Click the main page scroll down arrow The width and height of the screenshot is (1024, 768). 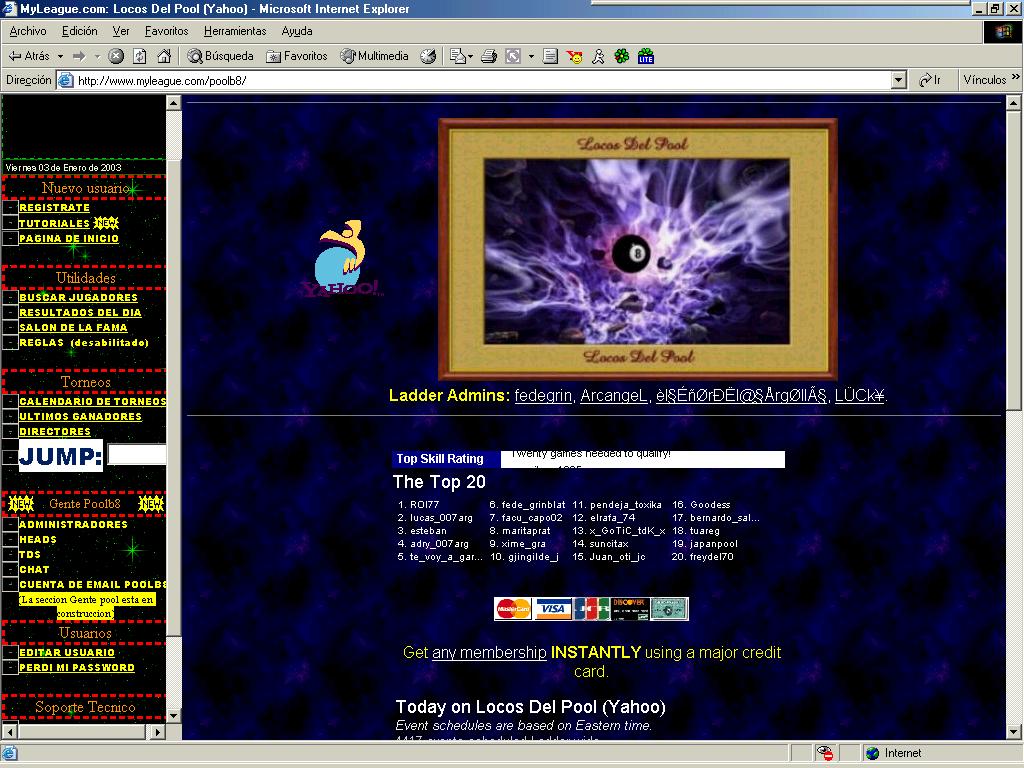pos(1013,731)
